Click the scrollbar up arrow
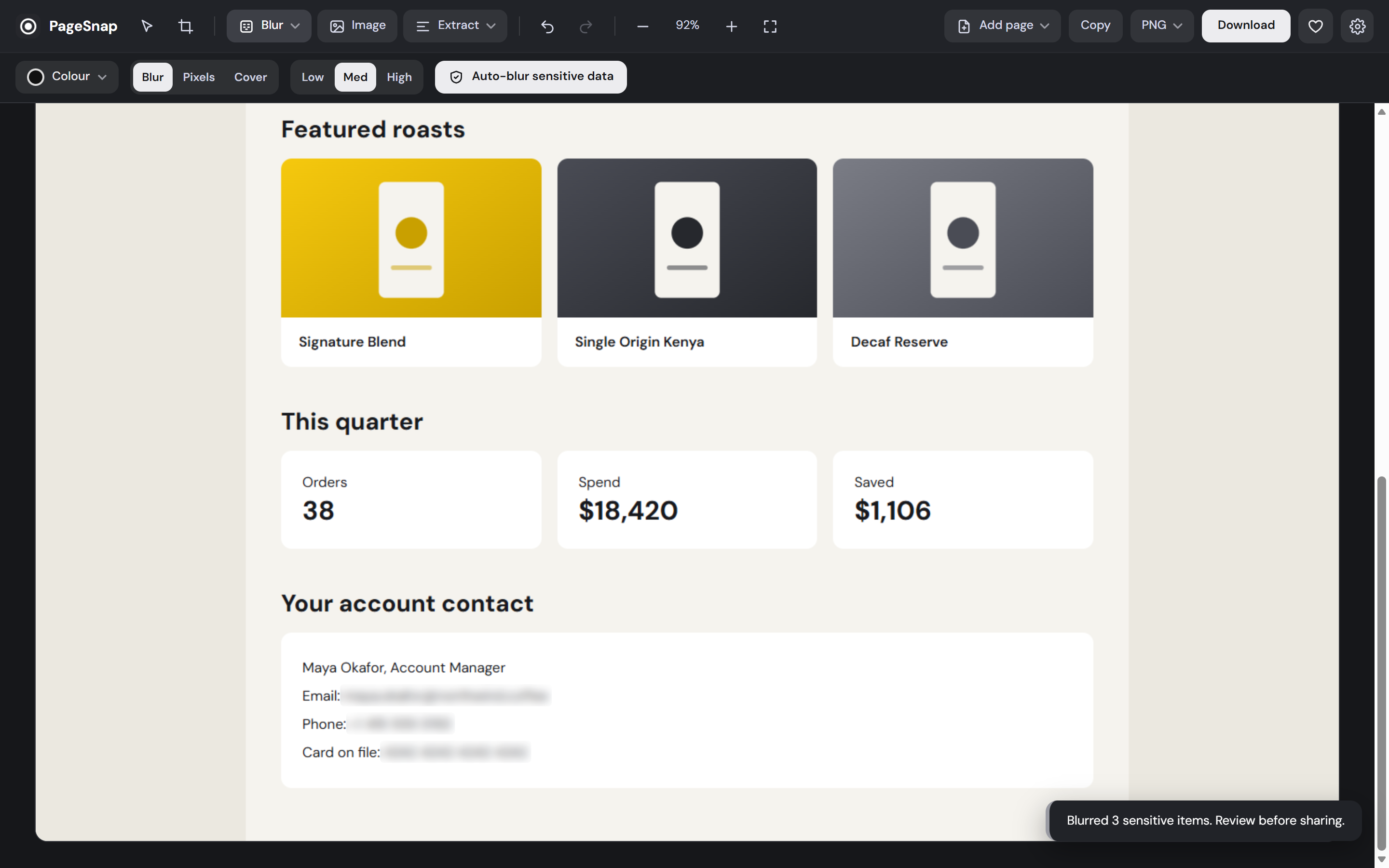This screenshot has height=868, width=1389. 1382,112
